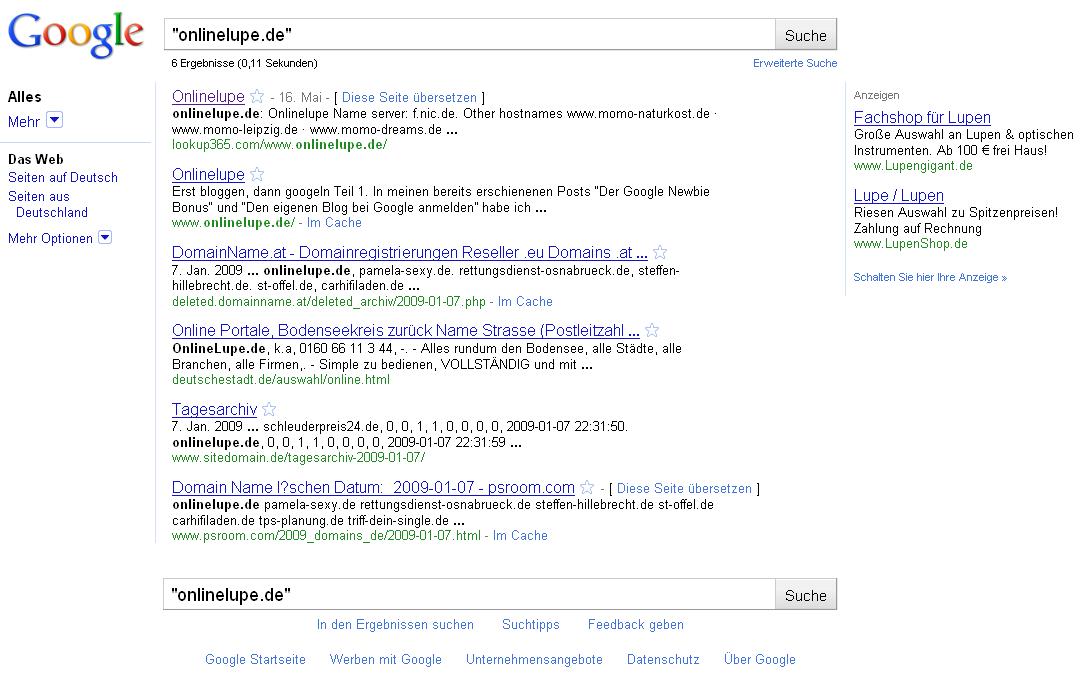Translate the psroom.com result page
This screenshot has width=1085, height=673.
coord(684,488)
